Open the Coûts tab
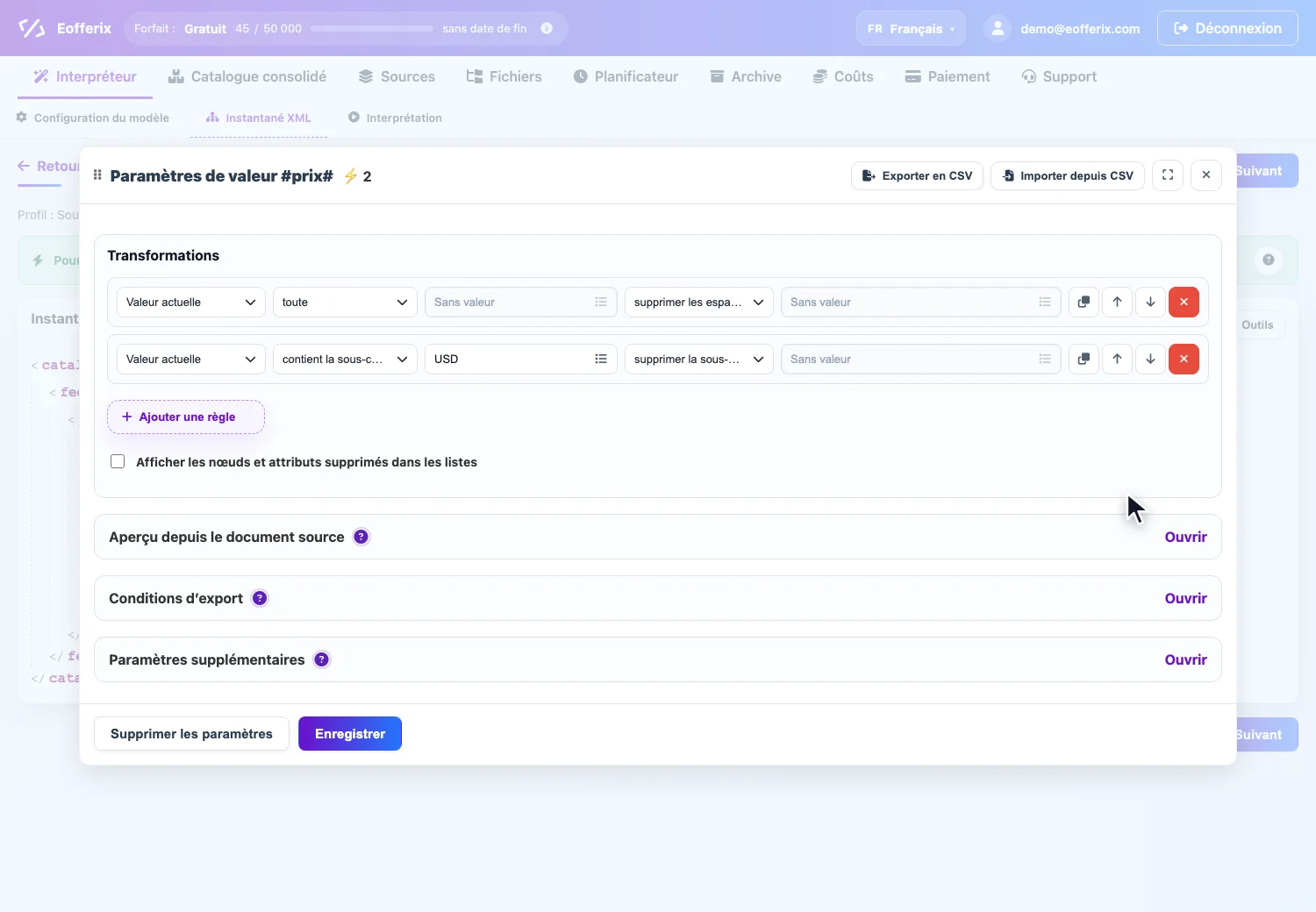 (x=843, y=76)
